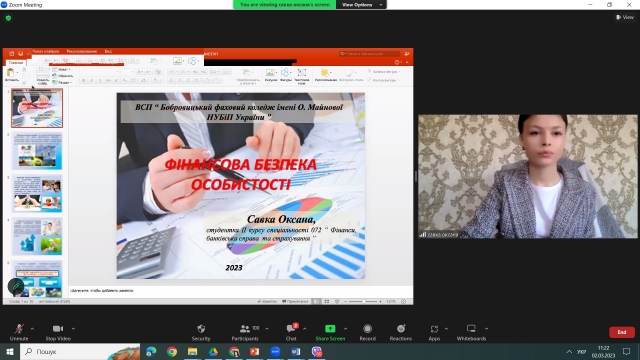Open Google Chrome from the taskbar
Image resolution: width=640 pixels, height=360 pixels.
click(x=172, y=351)
